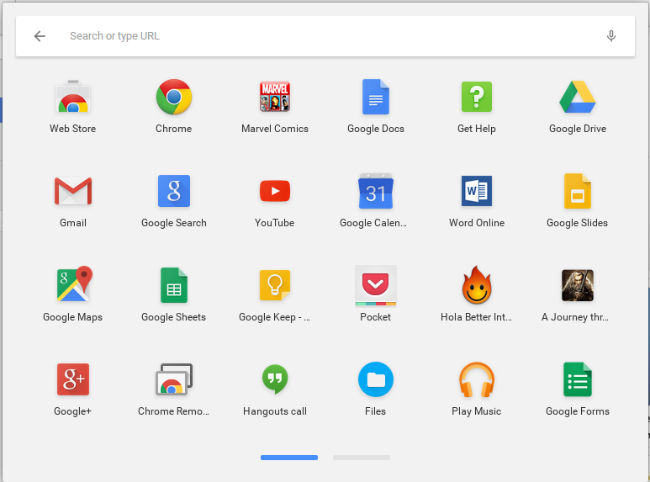Launch Word Online
Viewport: 650px width, 482px height.
coord(476,191)
